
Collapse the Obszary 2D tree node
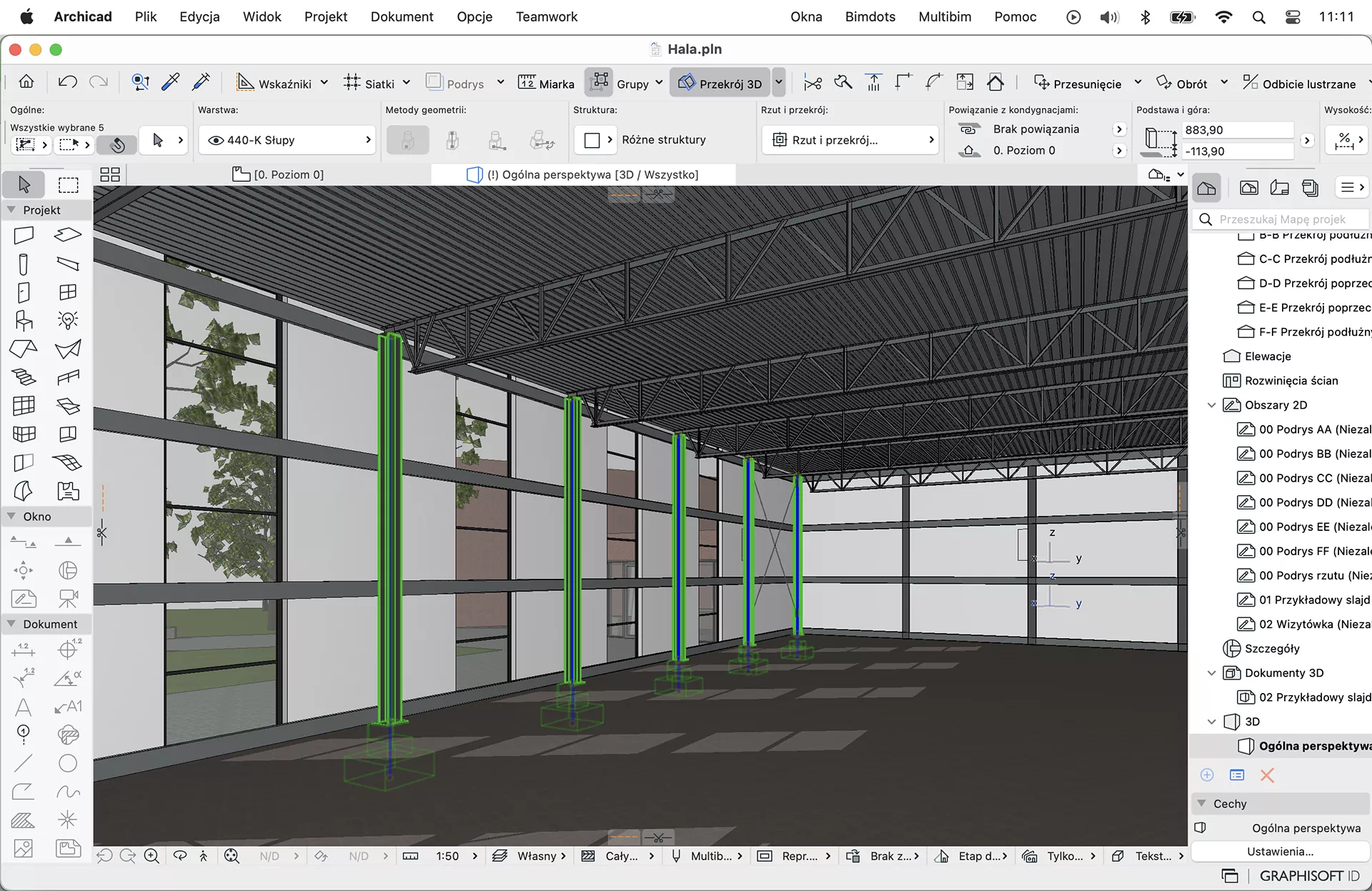click(1211, 405)
